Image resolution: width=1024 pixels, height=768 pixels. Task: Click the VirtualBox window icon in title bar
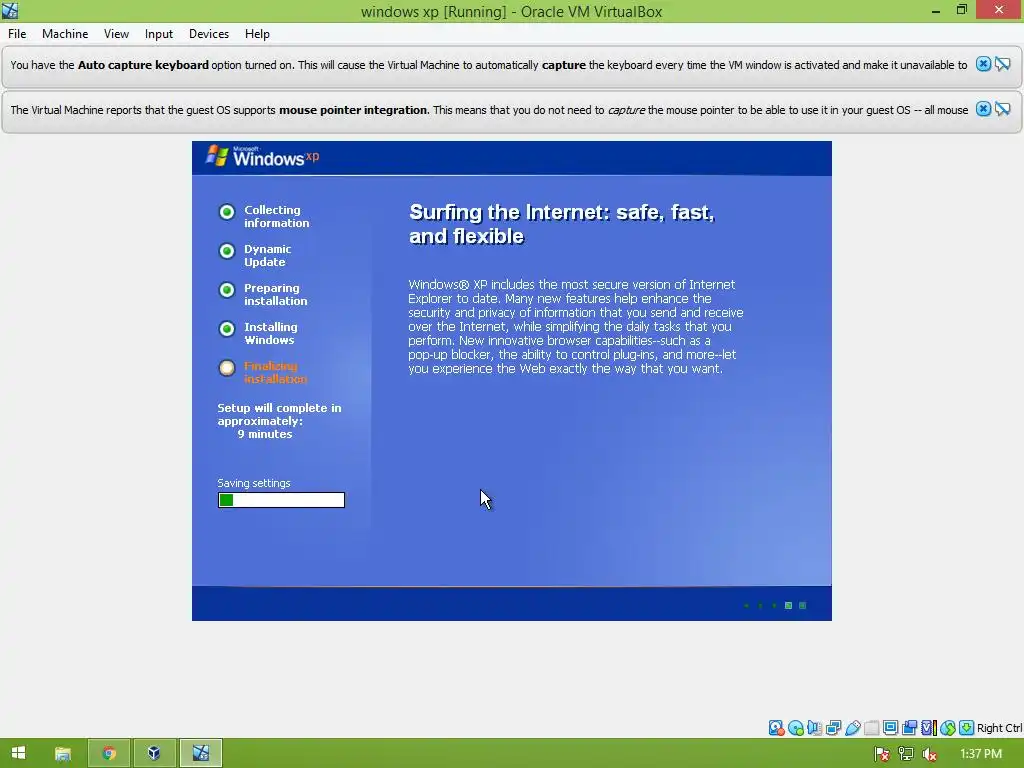pyautogui.click(x=10, y=10)
